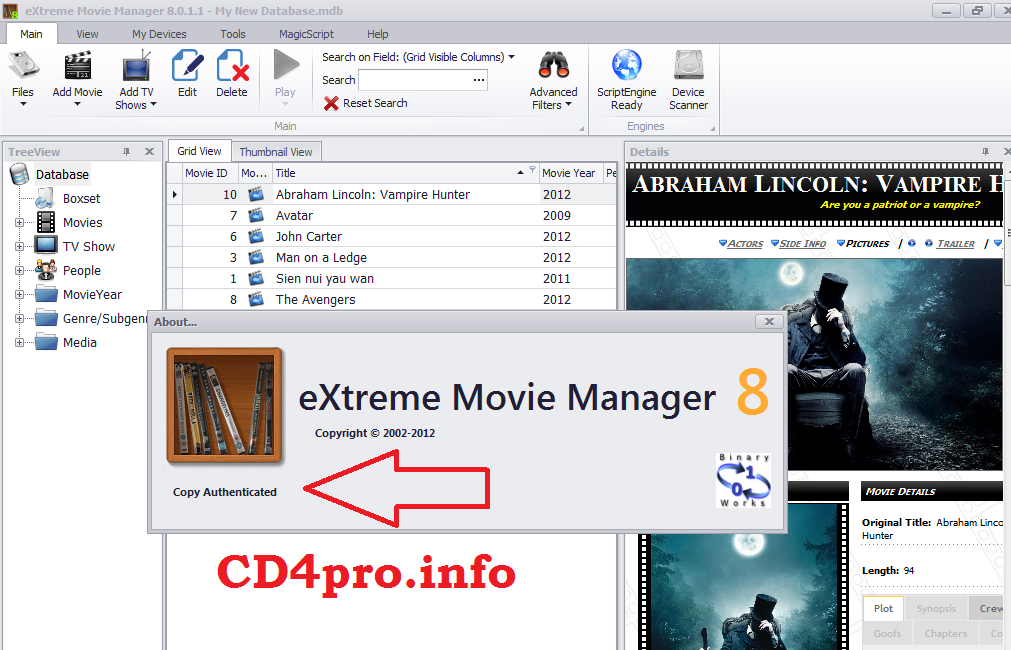Open the Add TV Shows dropdown arrow

pyautogui.click(x=153, y=104)
